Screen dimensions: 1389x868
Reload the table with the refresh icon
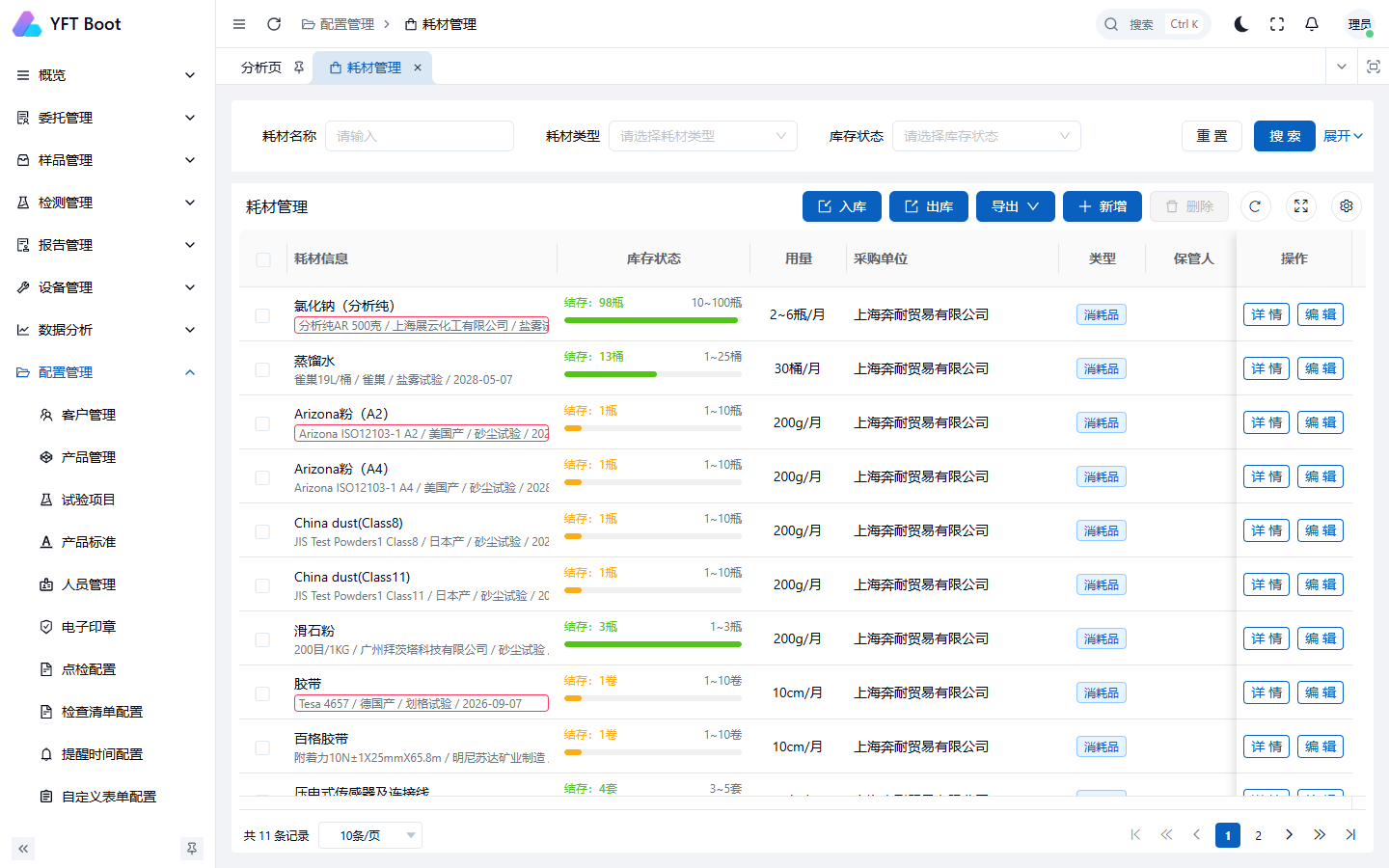[1255, 206]
